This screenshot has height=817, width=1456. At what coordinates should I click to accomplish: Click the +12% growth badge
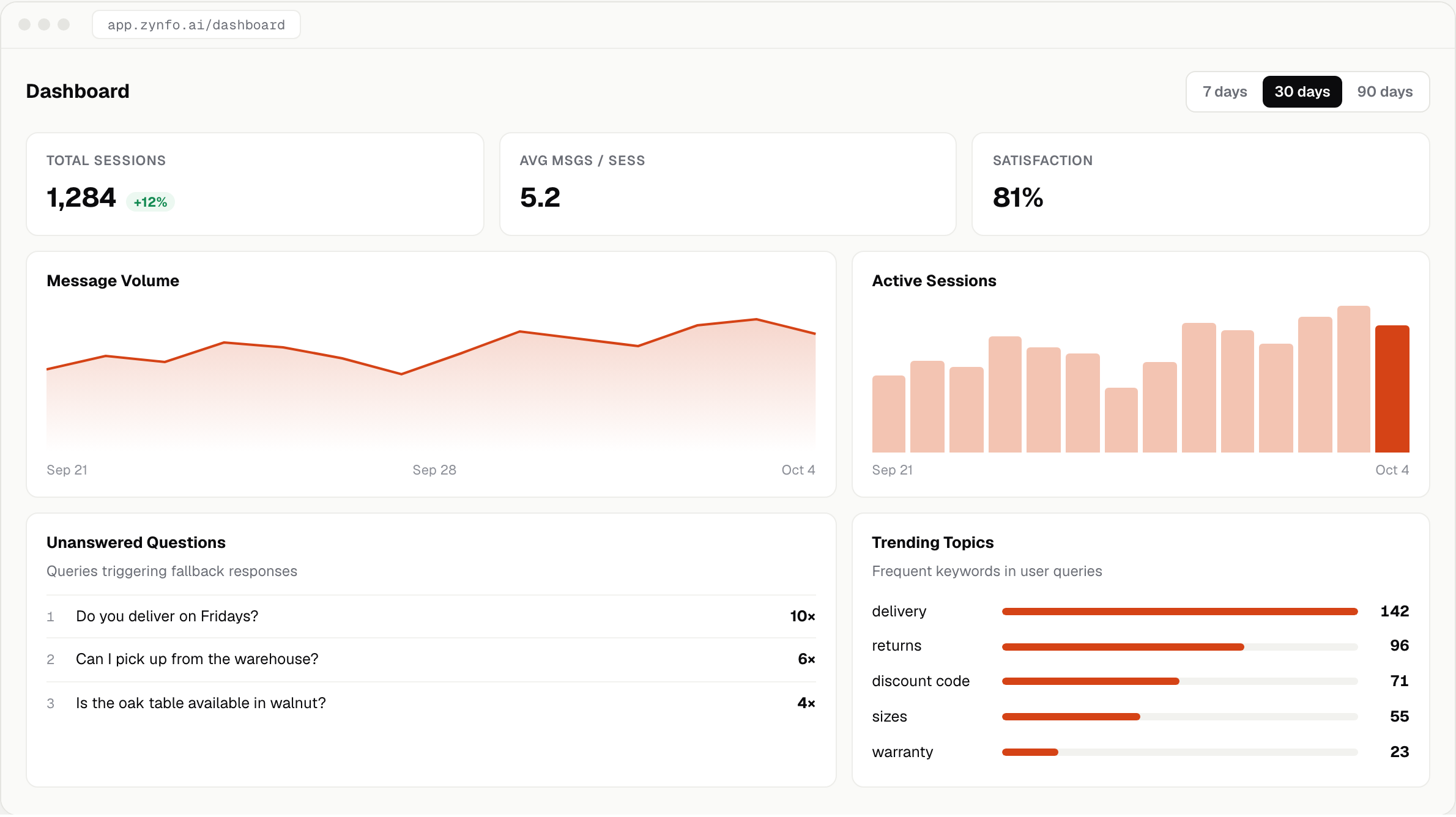tap(150, 202)
